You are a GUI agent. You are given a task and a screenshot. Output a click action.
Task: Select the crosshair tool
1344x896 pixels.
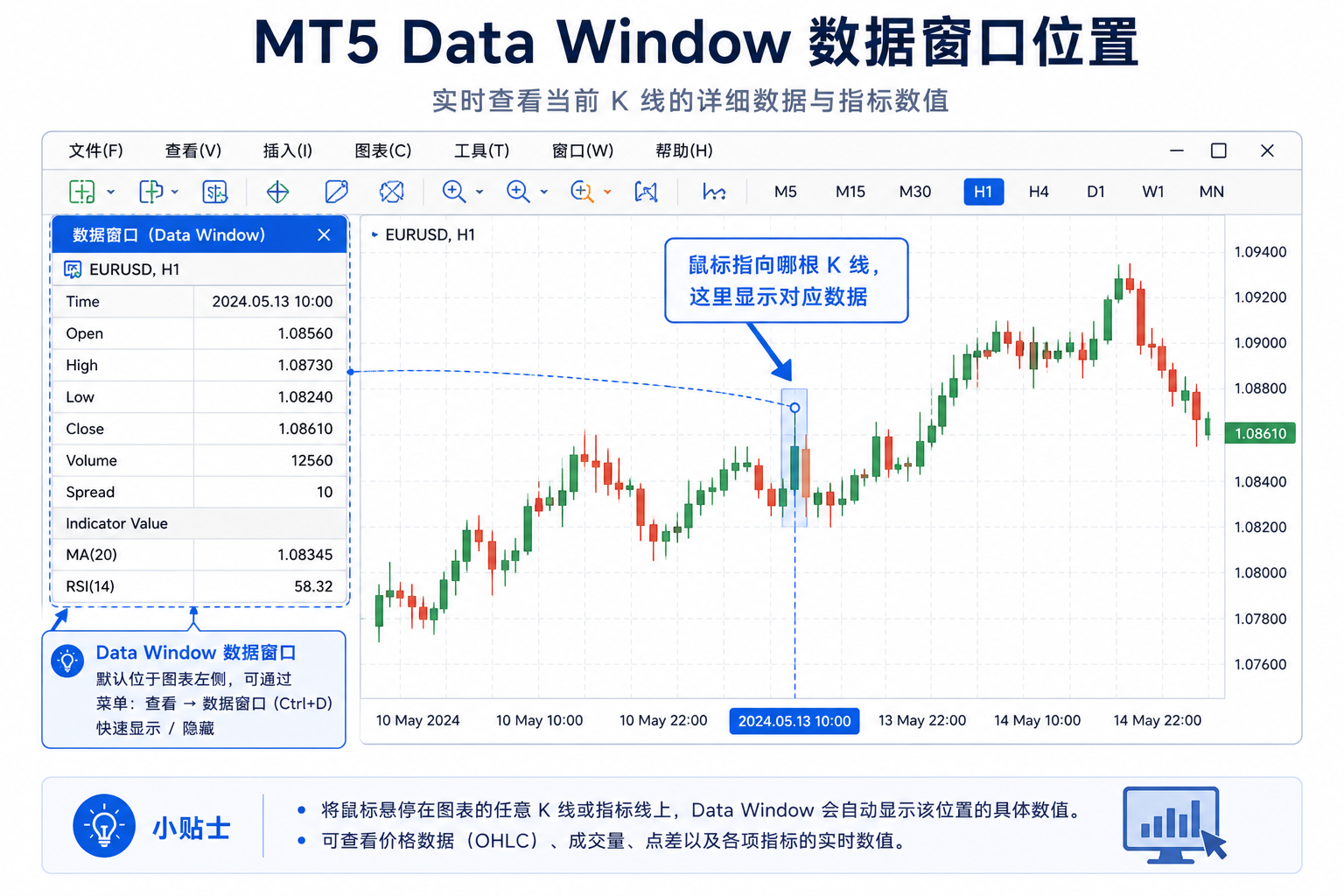pos(277,192)
